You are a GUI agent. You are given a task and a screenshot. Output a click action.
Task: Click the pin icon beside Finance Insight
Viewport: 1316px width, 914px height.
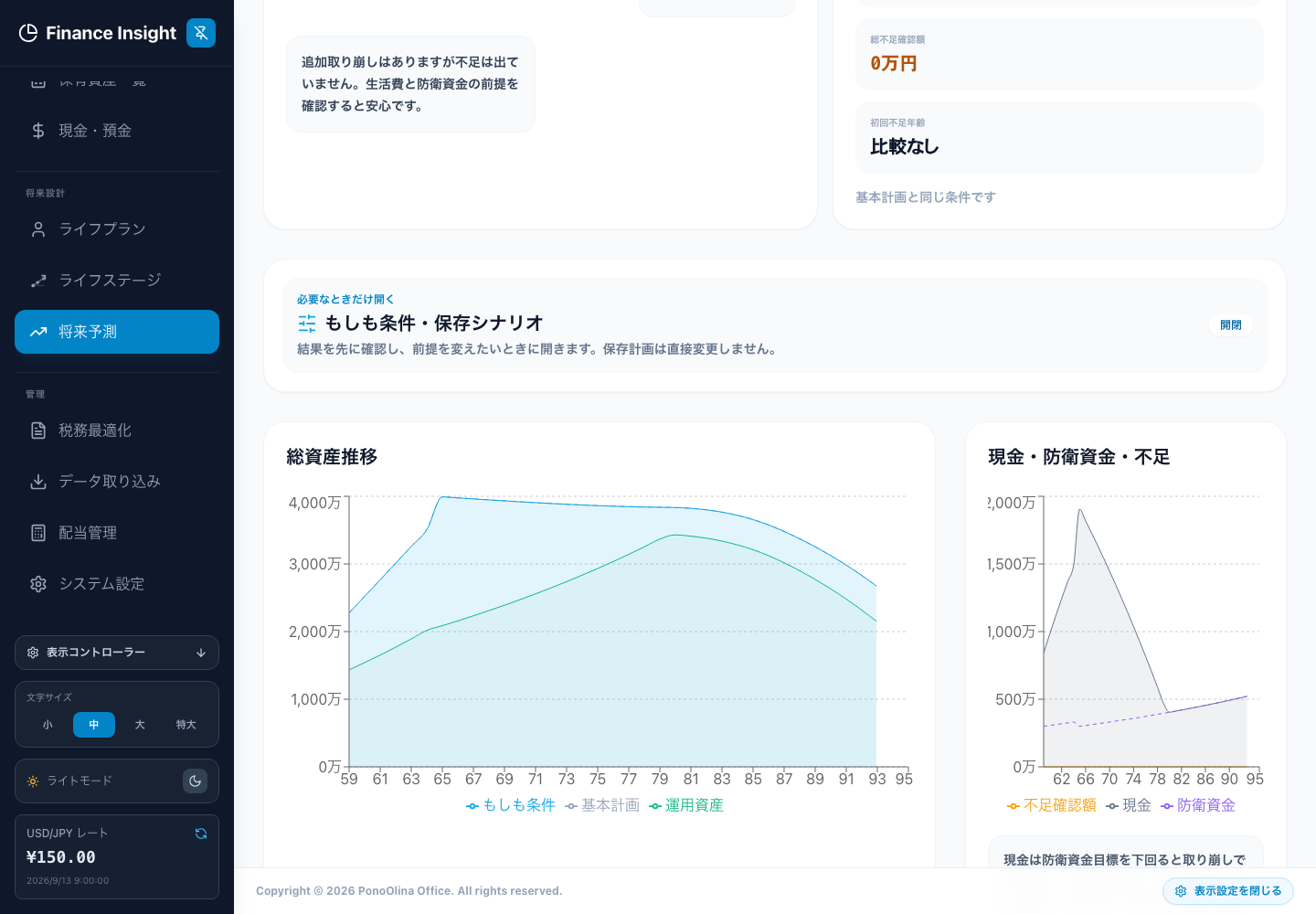coord(201,33)
